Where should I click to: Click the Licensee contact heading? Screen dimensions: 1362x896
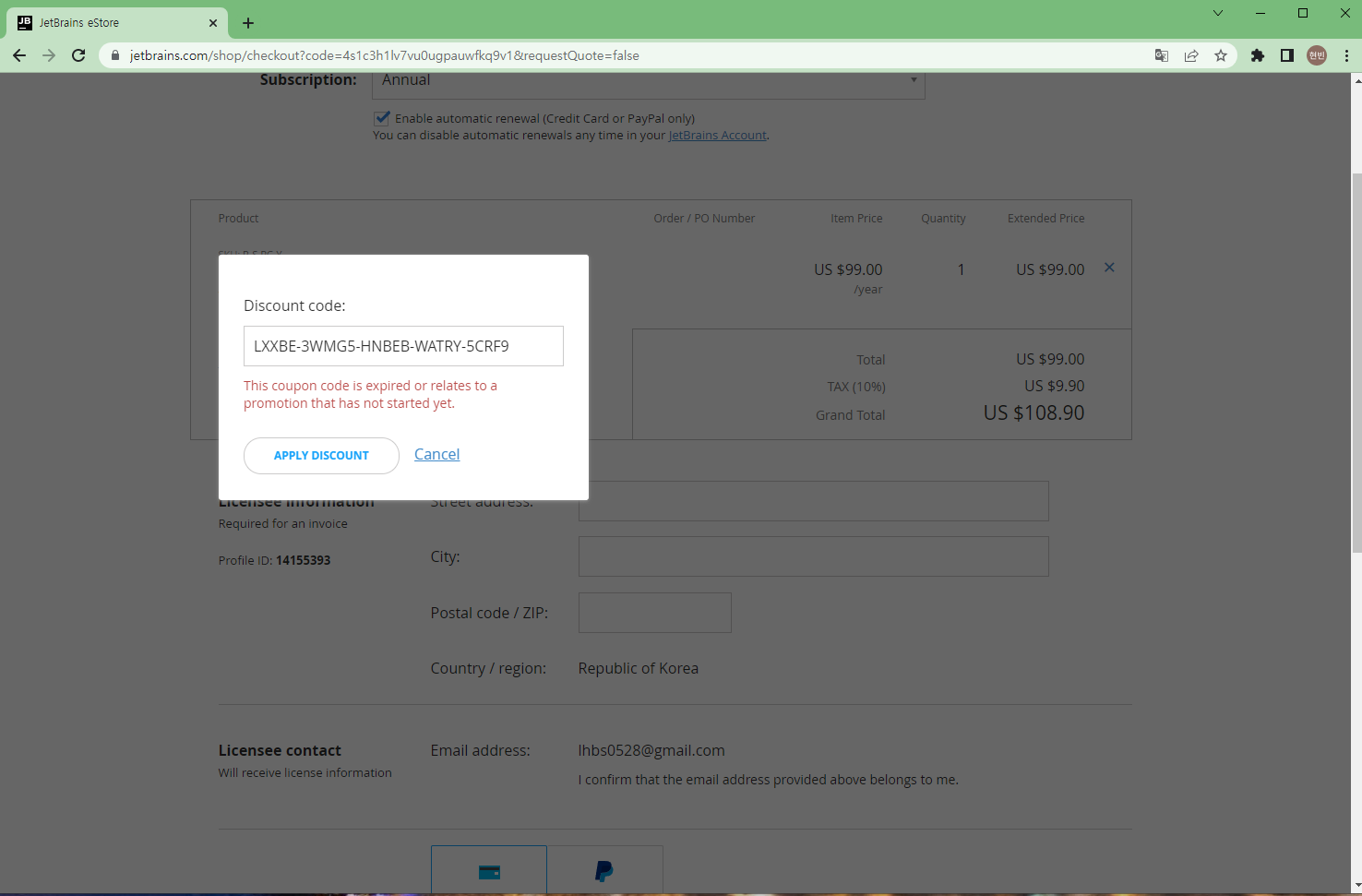click(x=280, y=751)
